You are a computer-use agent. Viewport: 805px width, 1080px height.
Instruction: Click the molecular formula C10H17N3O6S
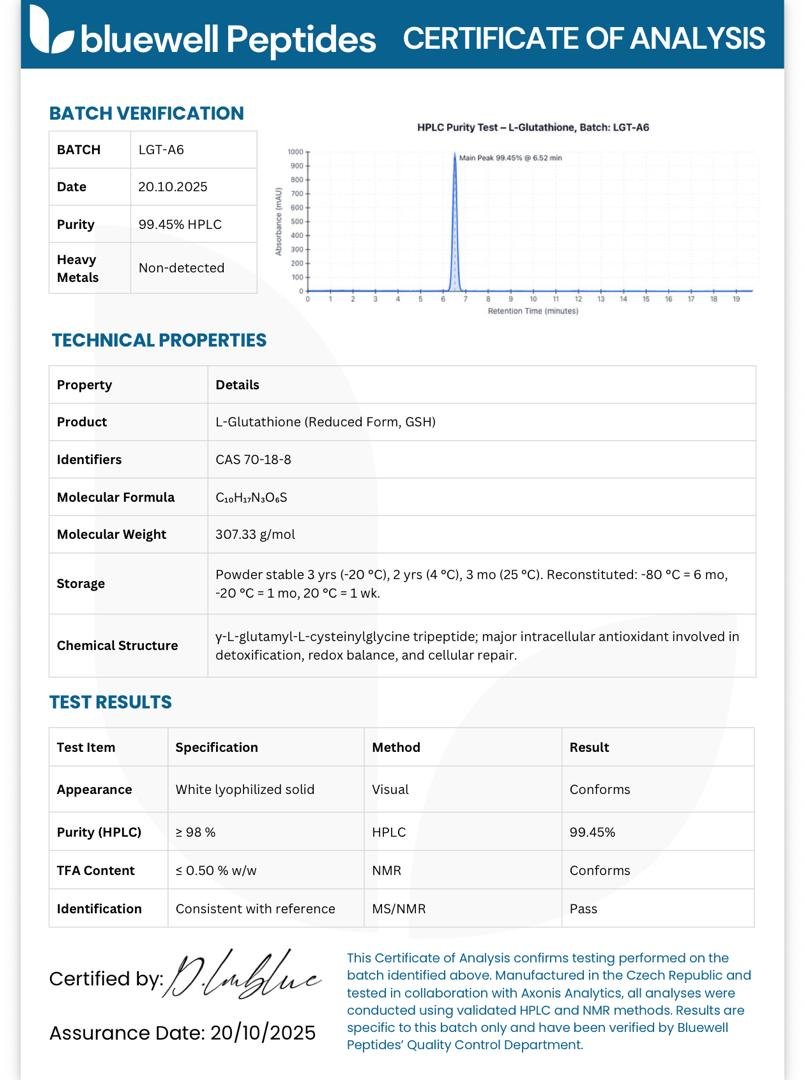pyautogui.click(x=251, y=497)
